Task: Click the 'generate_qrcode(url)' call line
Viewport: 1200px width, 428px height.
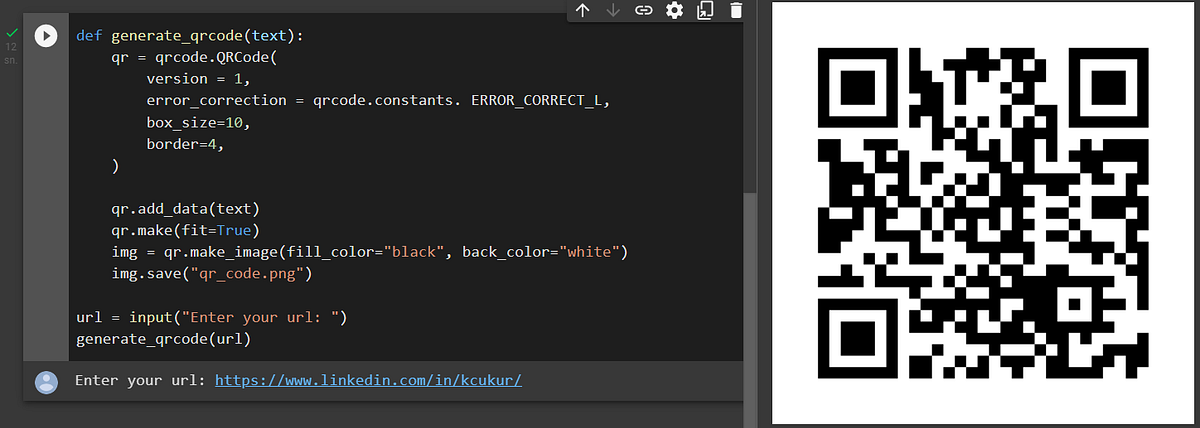Action: (x=163, y=339)
